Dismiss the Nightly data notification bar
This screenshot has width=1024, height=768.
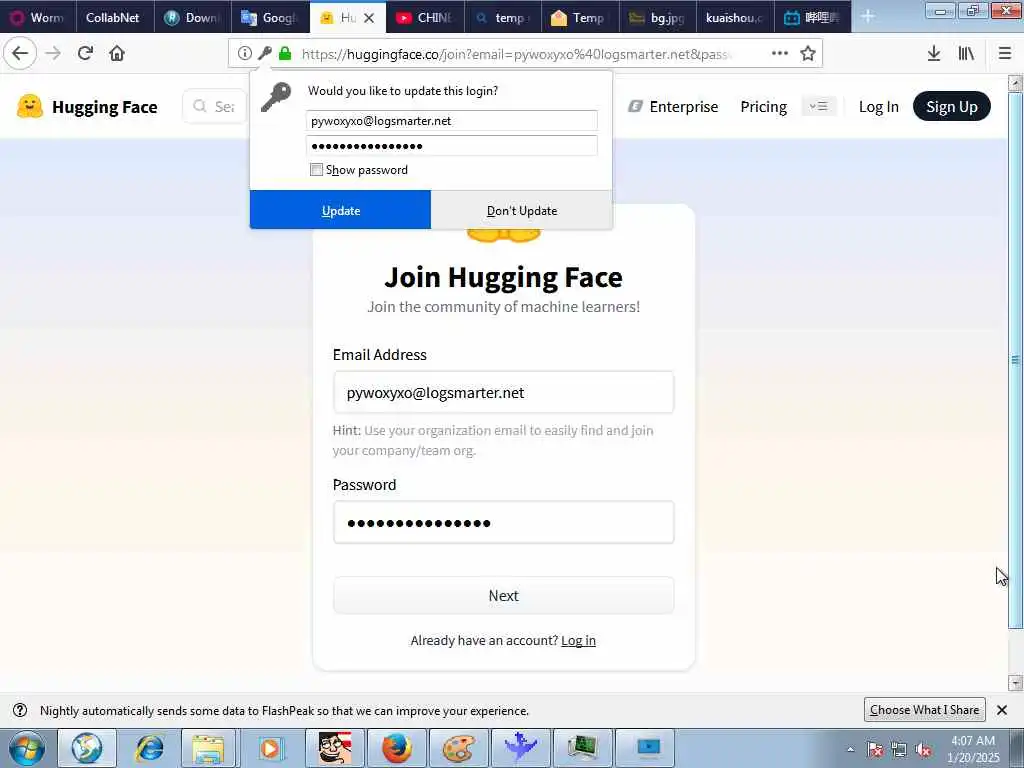point(1002,710)
